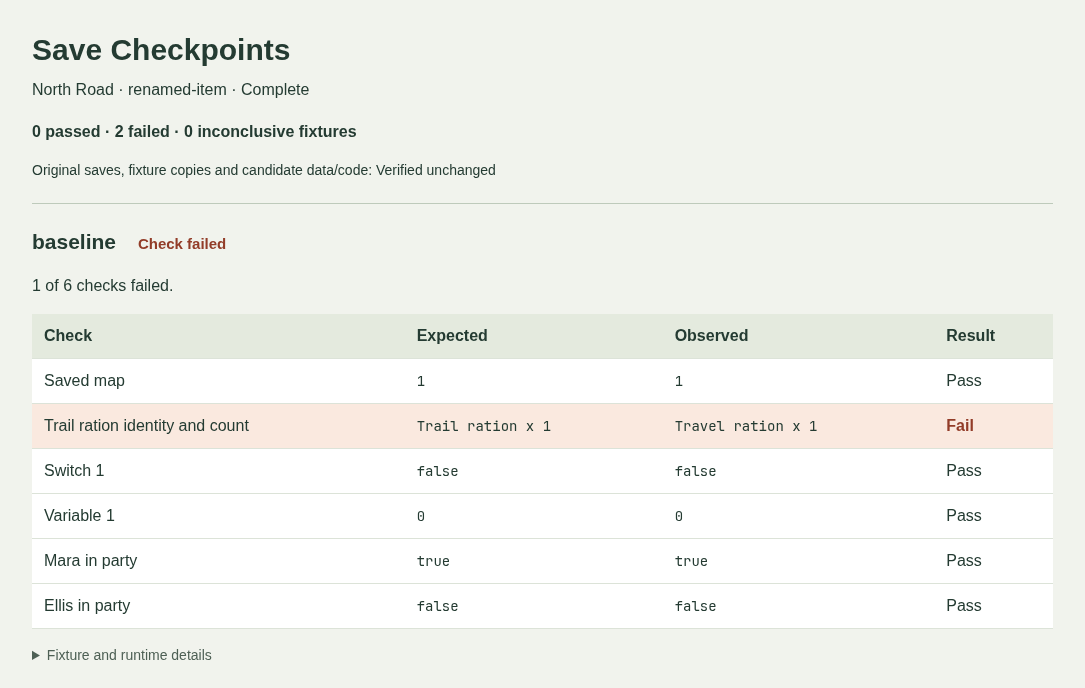The image size is (1085, 688).
Task: Click the 'Saved map' row label
Action: click(x=84, y=381)
